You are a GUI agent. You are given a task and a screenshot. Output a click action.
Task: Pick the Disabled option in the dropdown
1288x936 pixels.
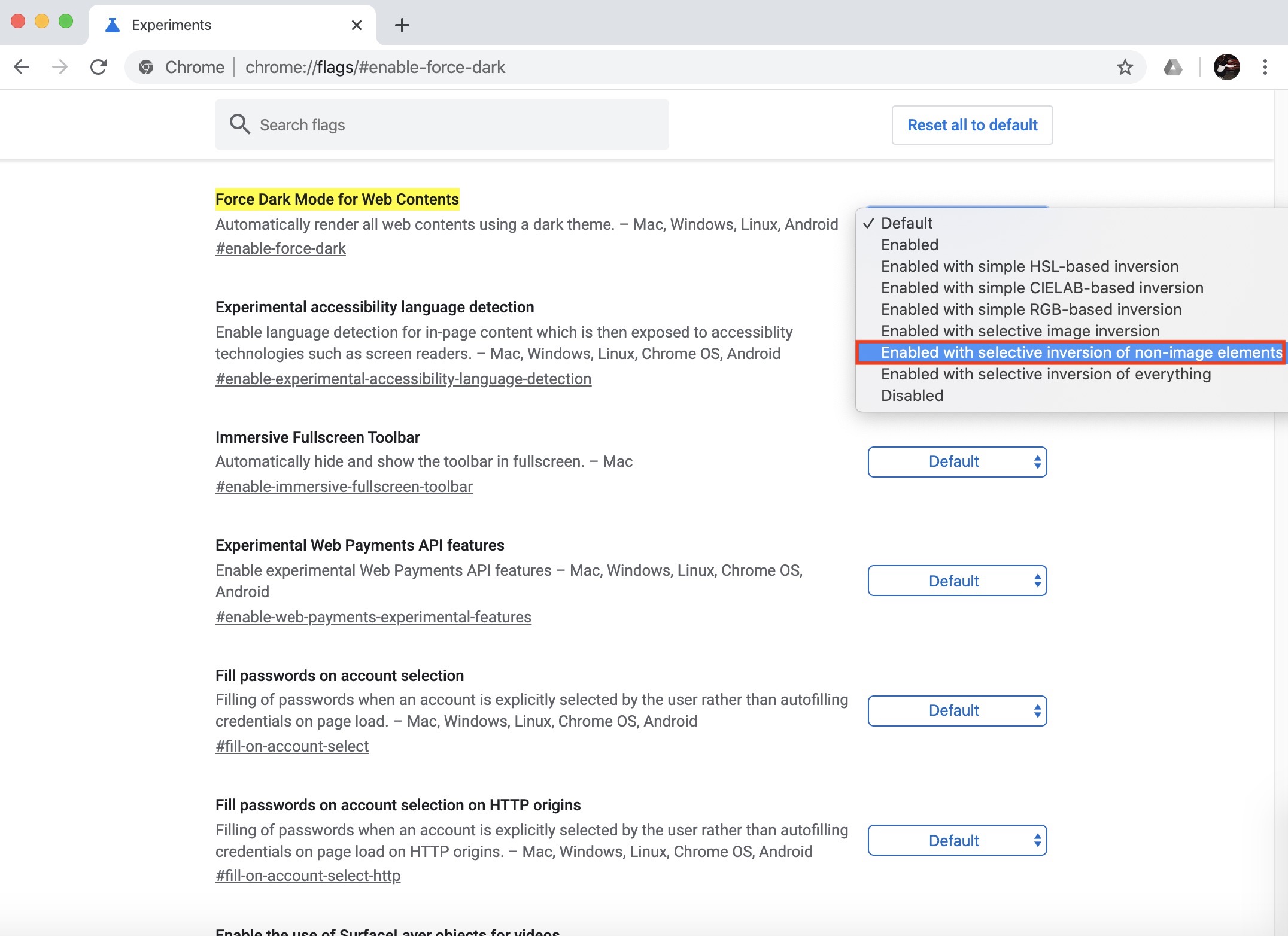(912, 396)
